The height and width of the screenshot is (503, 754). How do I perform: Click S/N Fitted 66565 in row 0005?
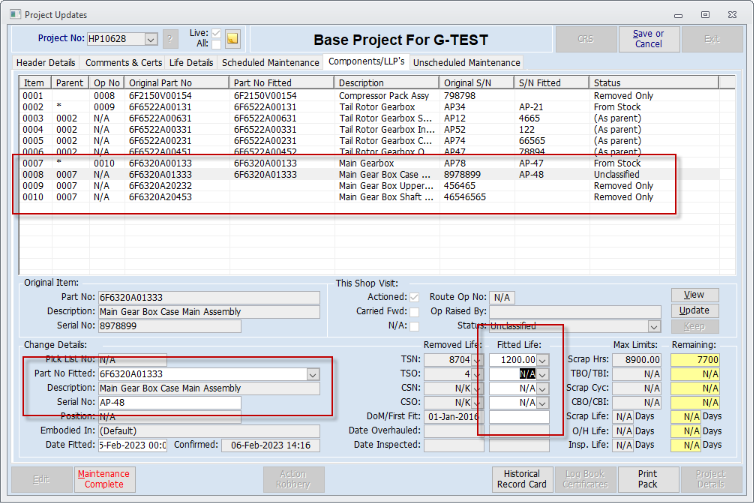coord(532,141)
